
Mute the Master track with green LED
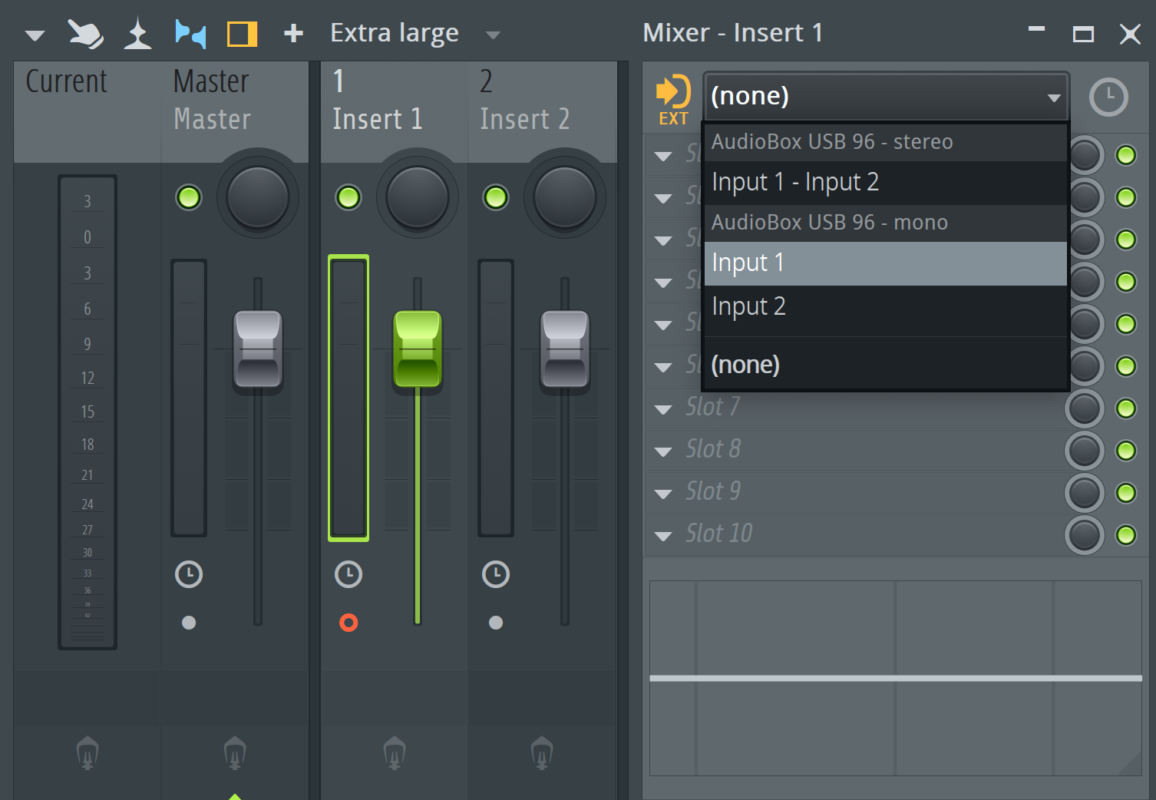(x=188, y=197)
